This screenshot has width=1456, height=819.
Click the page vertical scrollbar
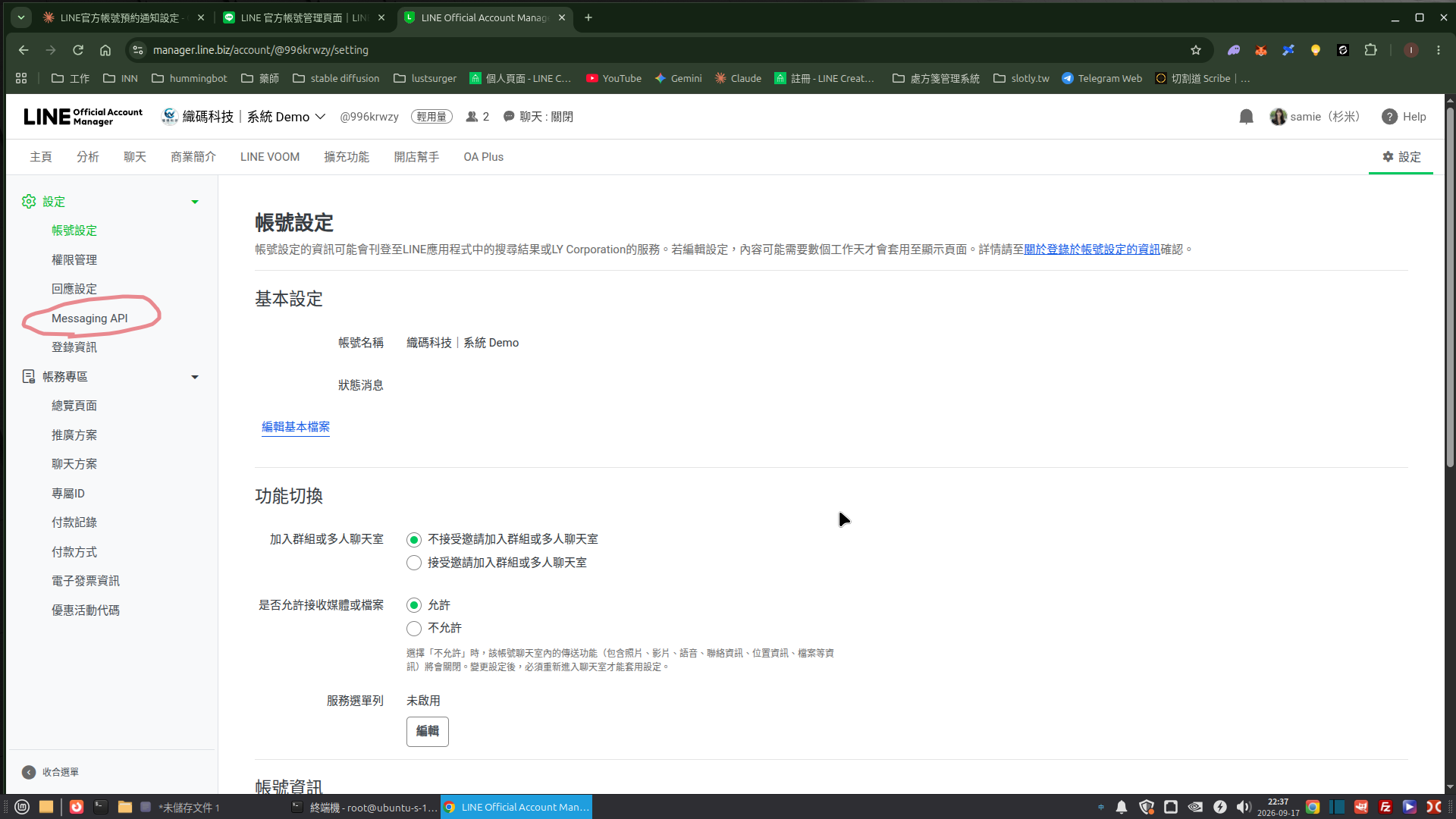[1450, 288]
